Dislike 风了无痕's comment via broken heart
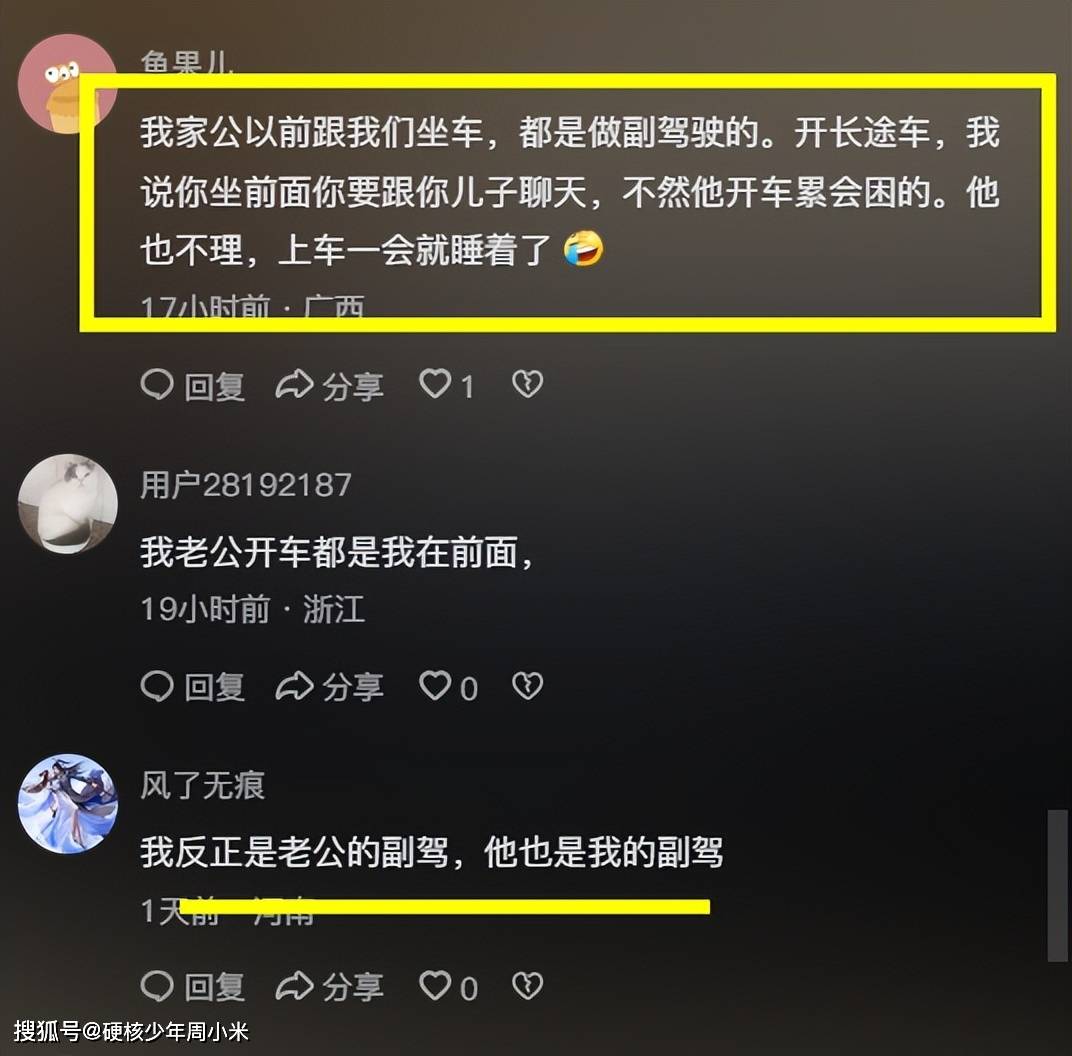 click(528, 986)
